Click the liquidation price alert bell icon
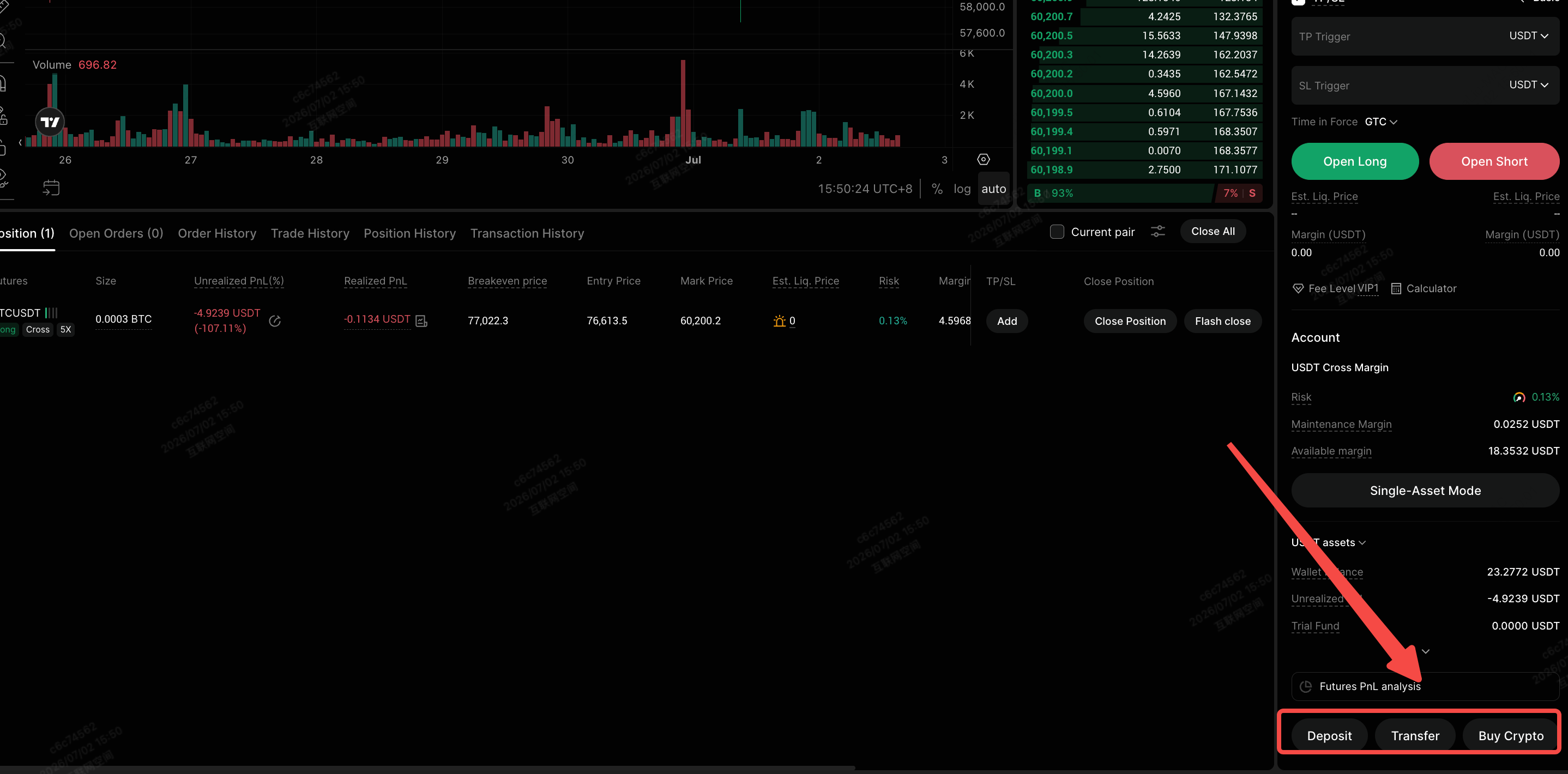Image resolution: width=1568 pixels, height=774 pixels. click(779, 321)
